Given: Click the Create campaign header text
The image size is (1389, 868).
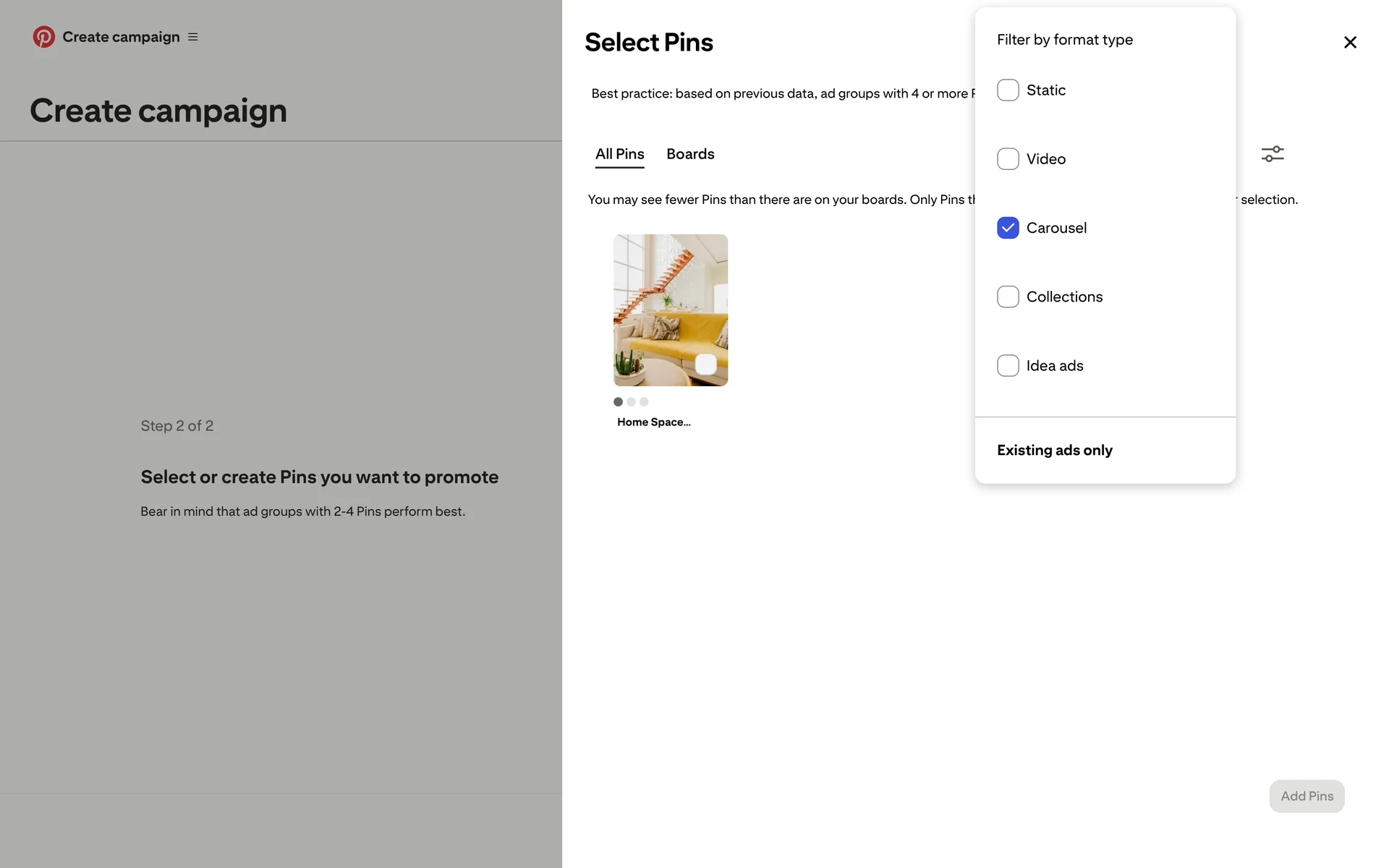Looking at the screenshot, I should tap(121, 37).
